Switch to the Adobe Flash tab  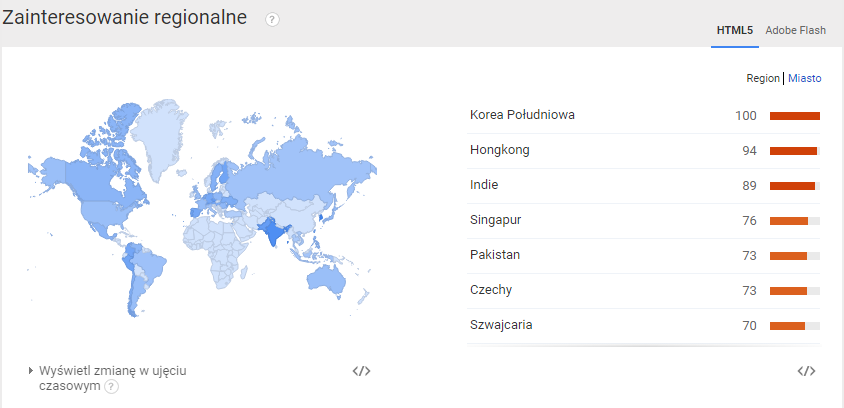[x=795, y=30]
